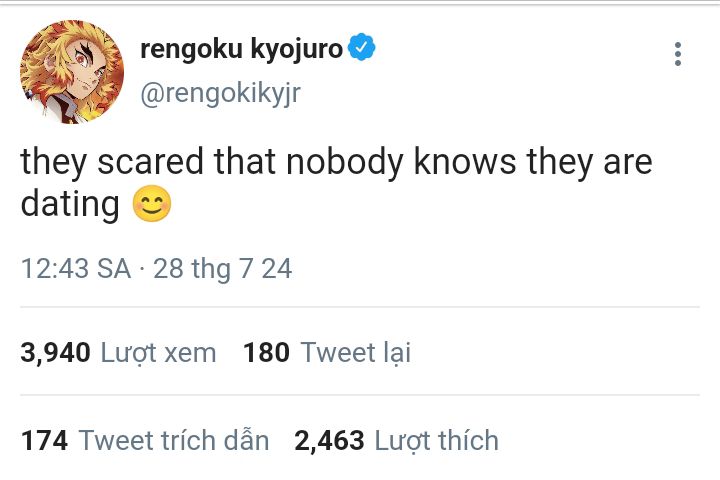Click the 2,463 likes number

(x=329, y=440)
